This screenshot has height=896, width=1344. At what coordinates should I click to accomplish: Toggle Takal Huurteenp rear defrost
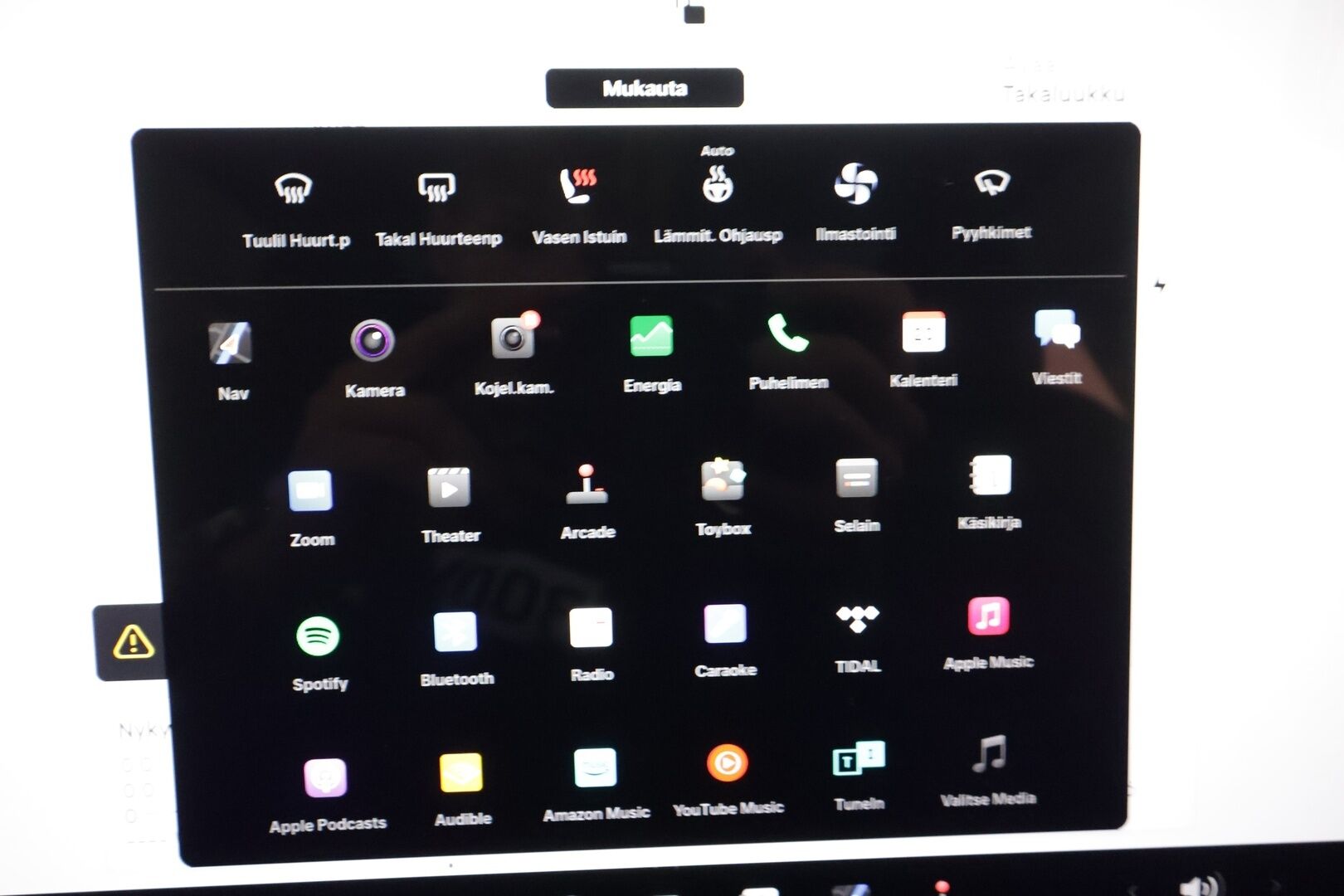(436, 188)
